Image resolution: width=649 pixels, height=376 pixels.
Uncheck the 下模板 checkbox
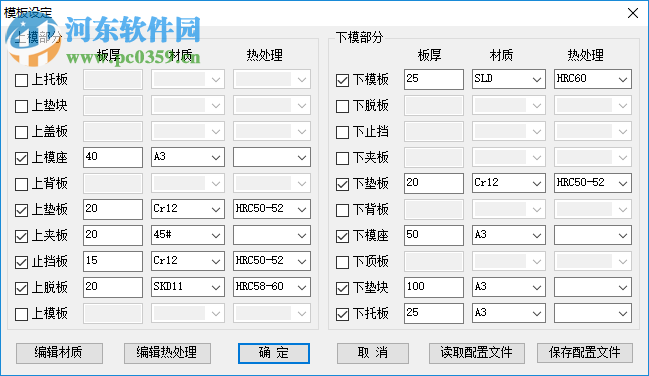[342, 80]
